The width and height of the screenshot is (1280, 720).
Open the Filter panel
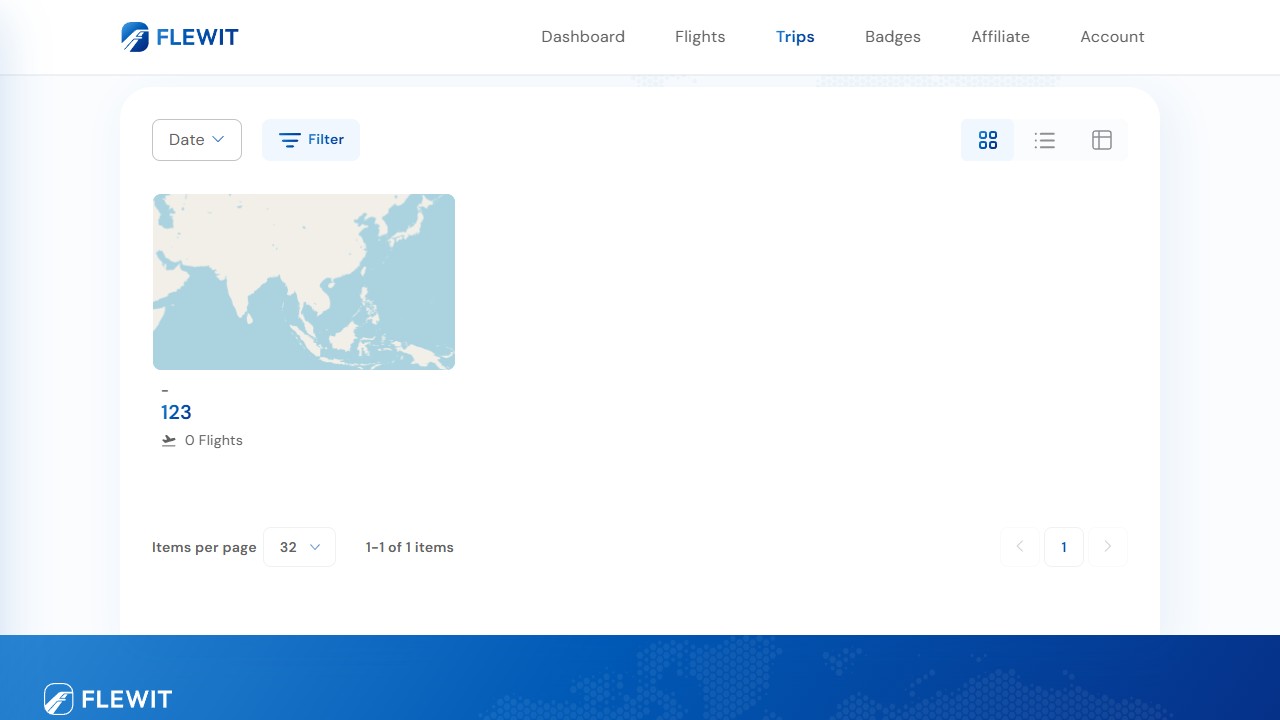click(x=311, y=140)
